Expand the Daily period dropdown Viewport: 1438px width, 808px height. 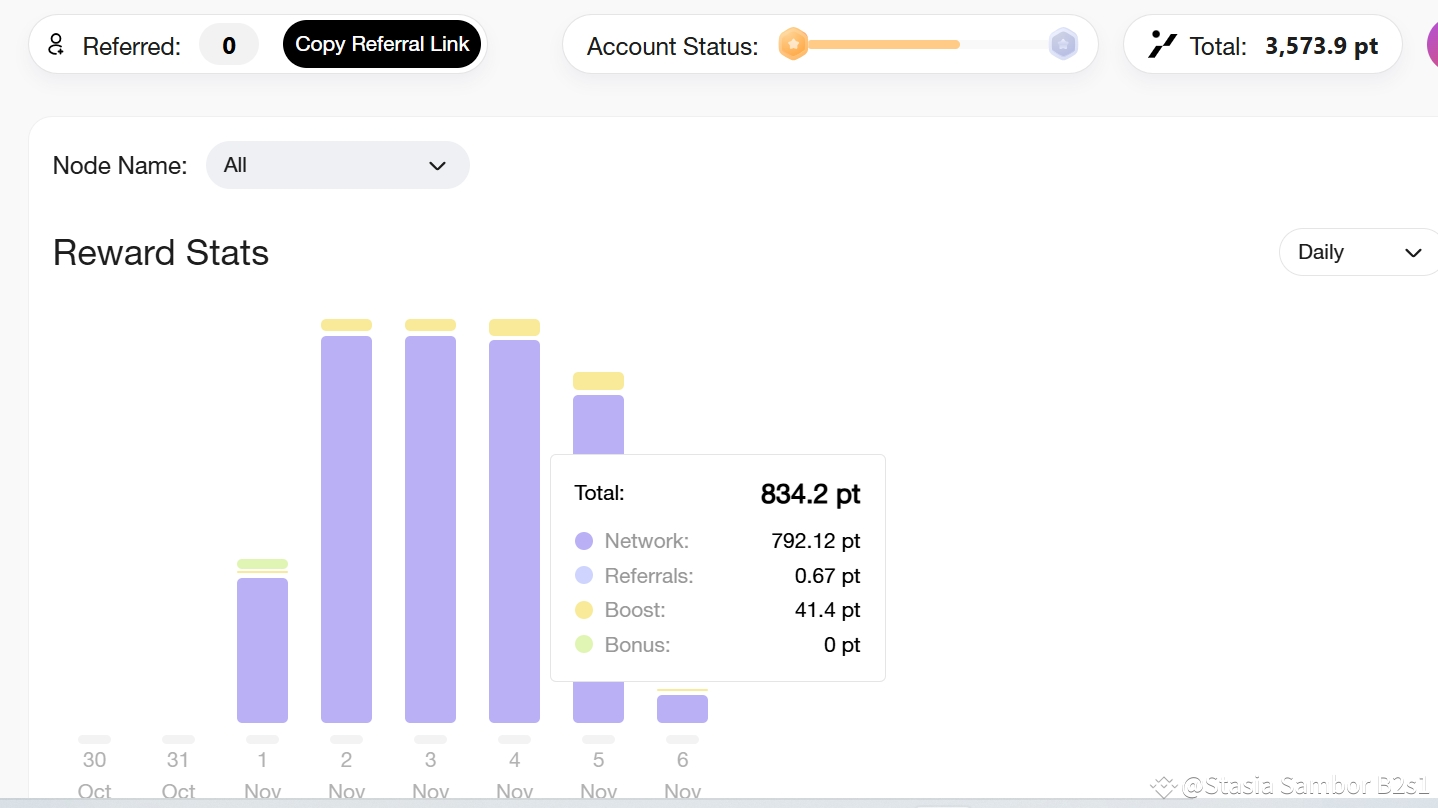point(1358,252)
